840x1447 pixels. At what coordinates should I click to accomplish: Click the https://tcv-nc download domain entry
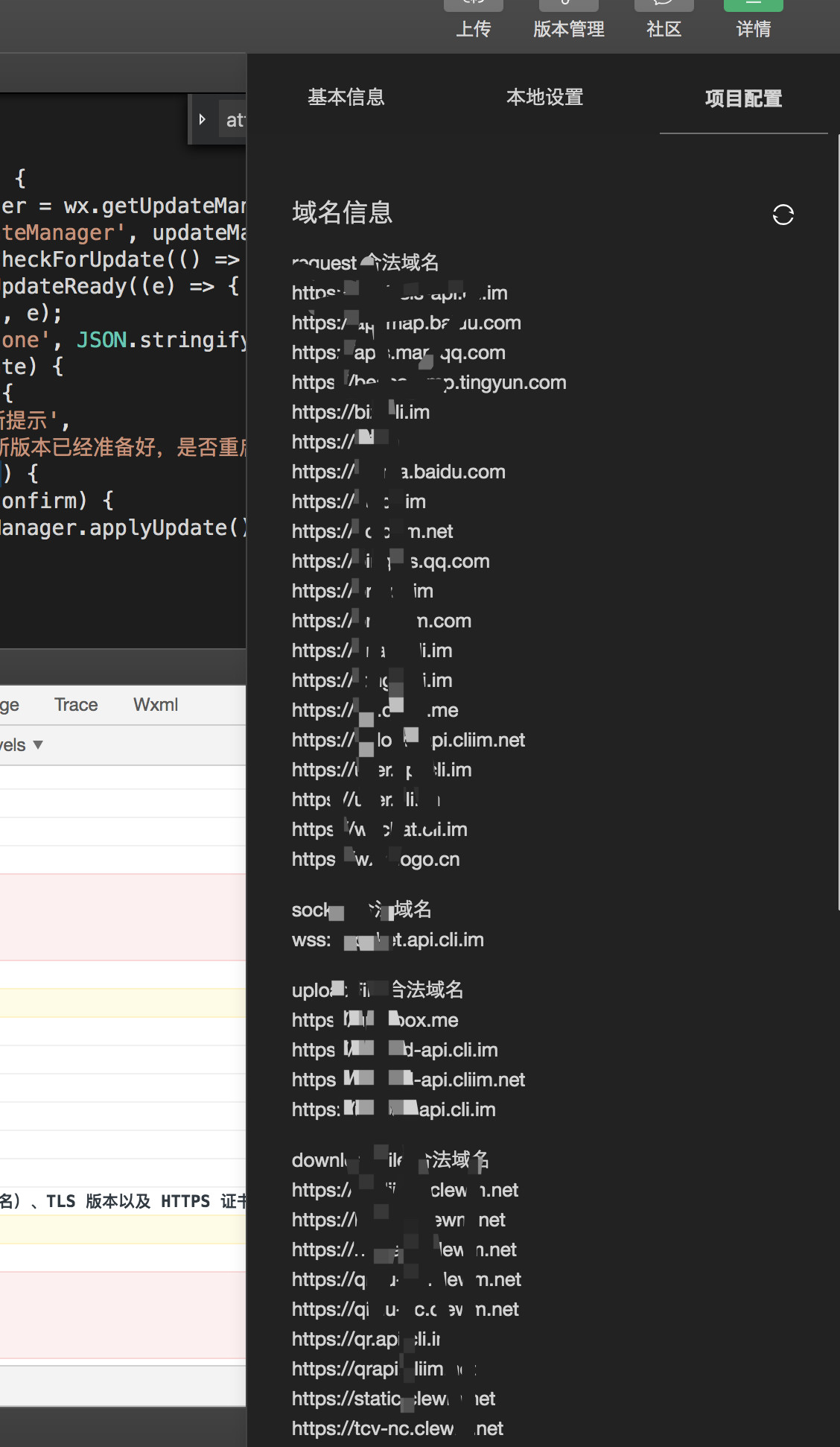[397, 1428]
